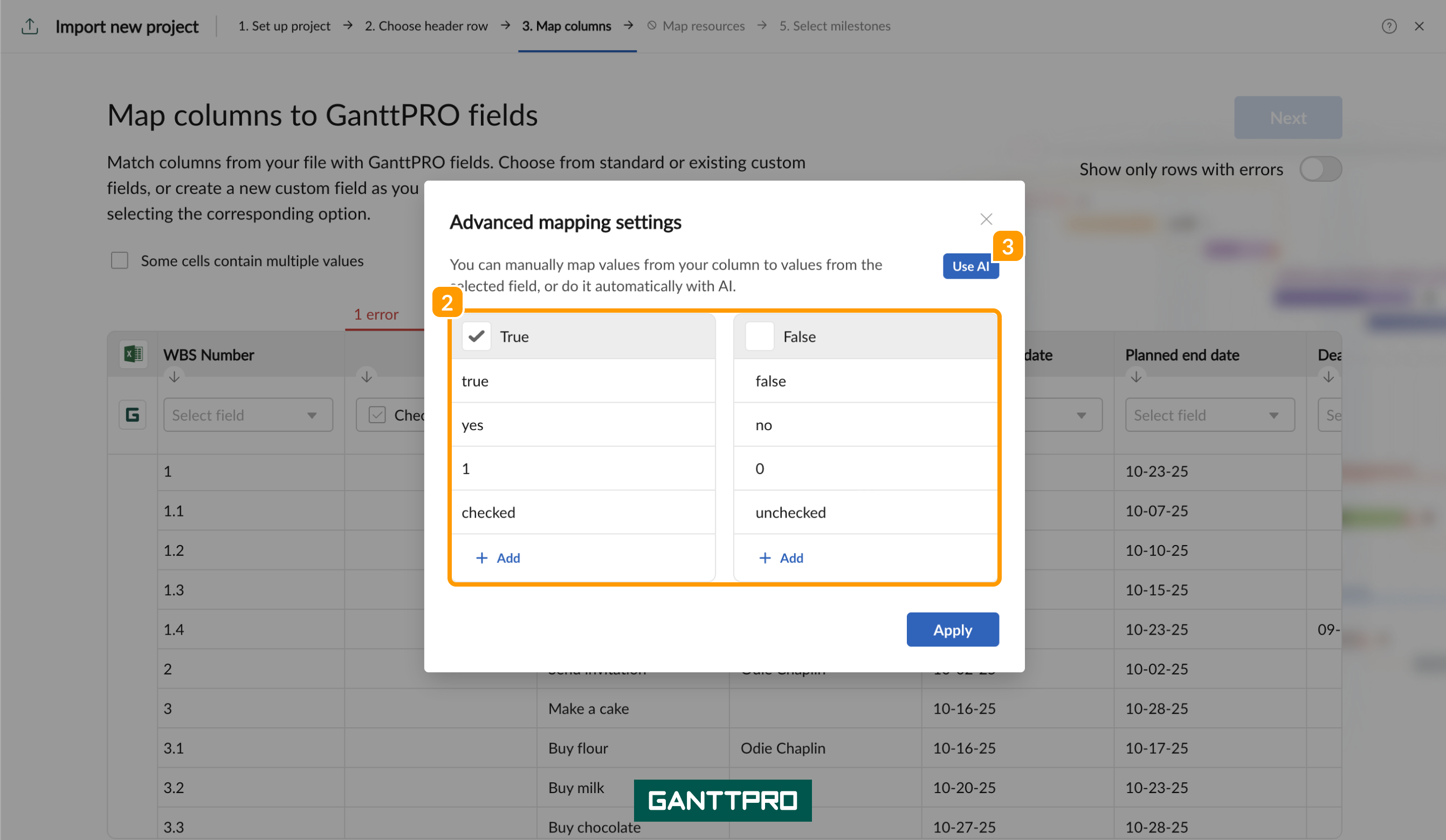
Task: Click the Use AI button
Action: [x=970, y=266]
